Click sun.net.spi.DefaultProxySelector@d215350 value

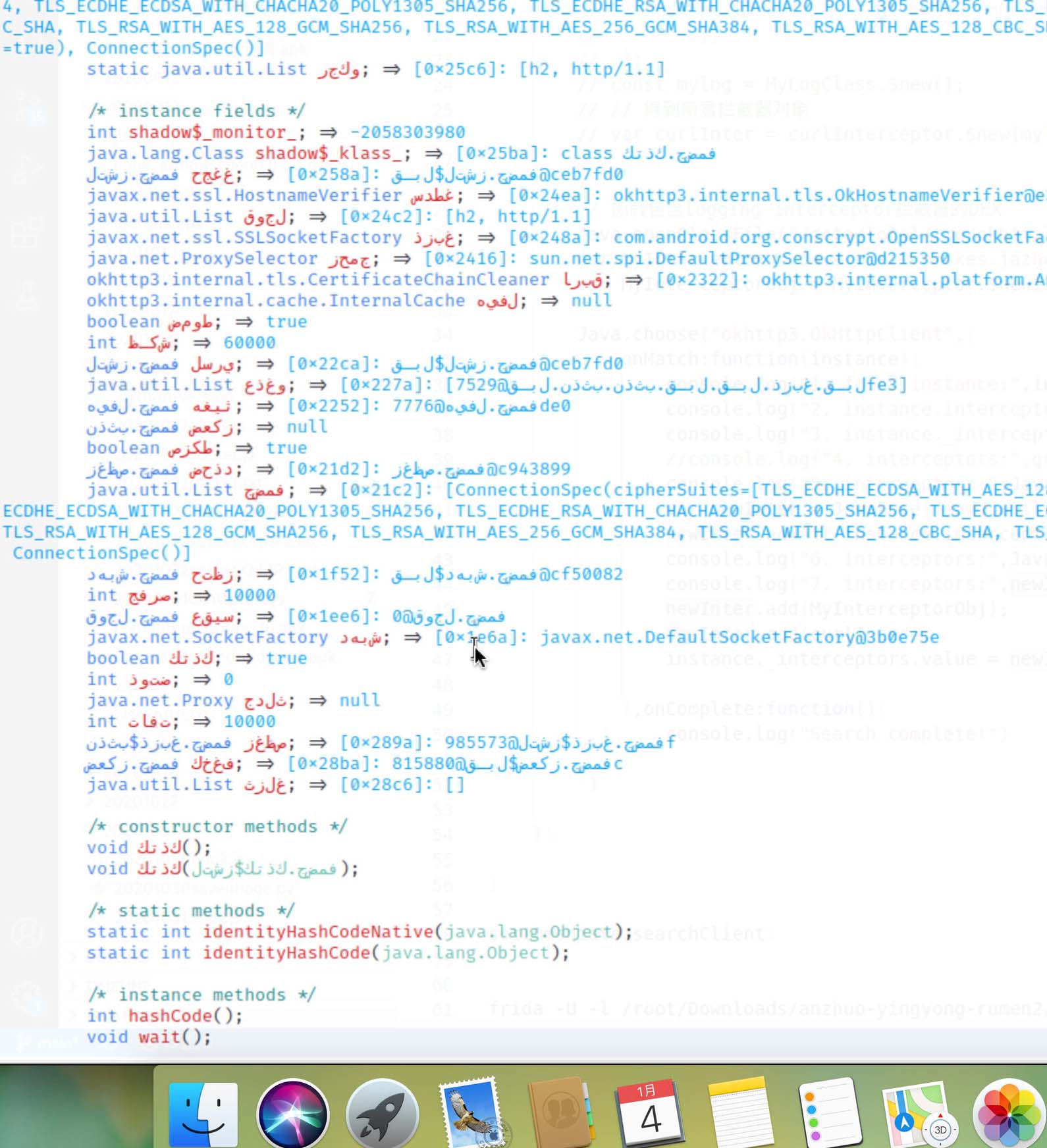pyautogui.click(x=739, y=259)
